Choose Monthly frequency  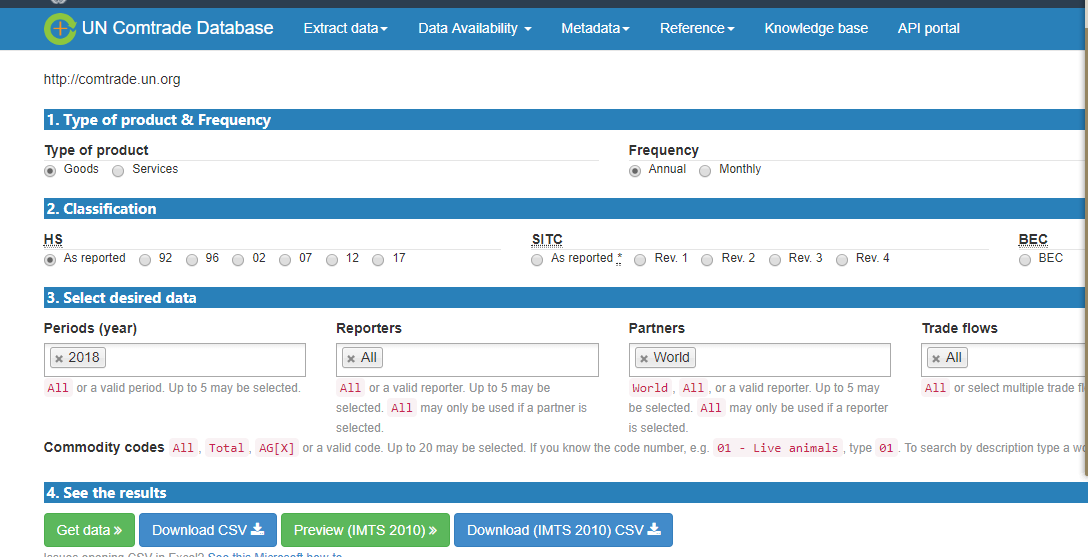point(705,171)
